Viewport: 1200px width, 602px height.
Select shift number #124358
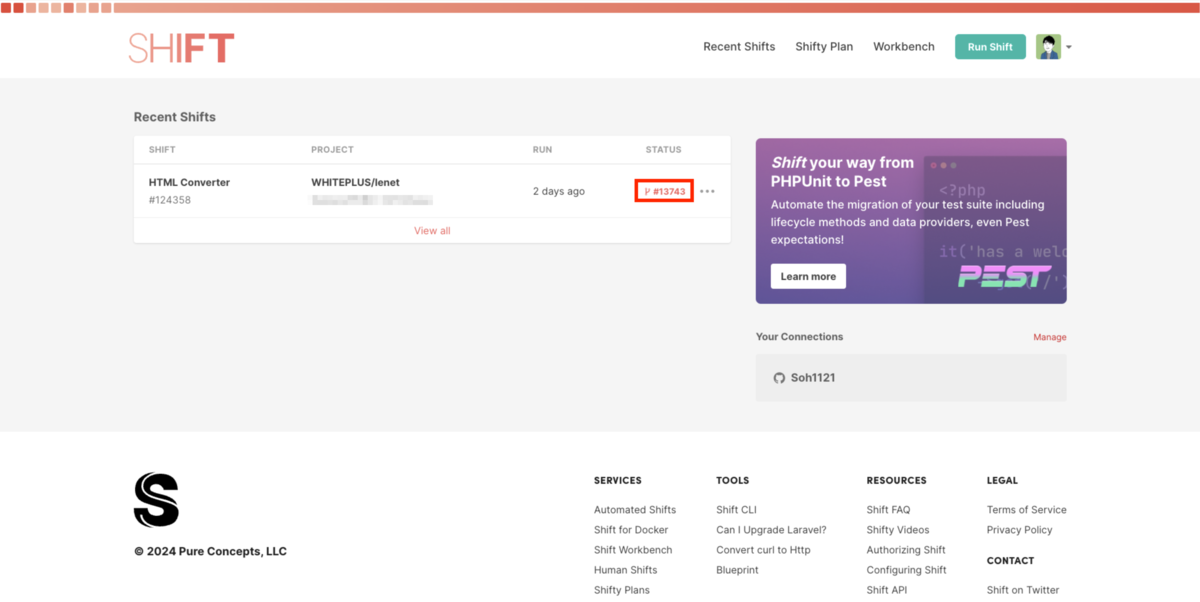[x=170, y=200]
